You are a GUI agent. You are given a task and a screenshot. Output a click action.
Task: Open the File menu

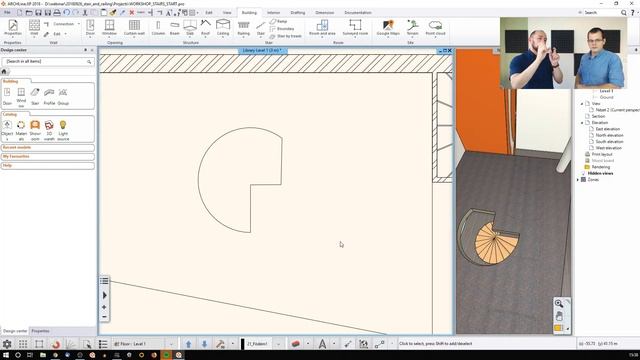7,13
